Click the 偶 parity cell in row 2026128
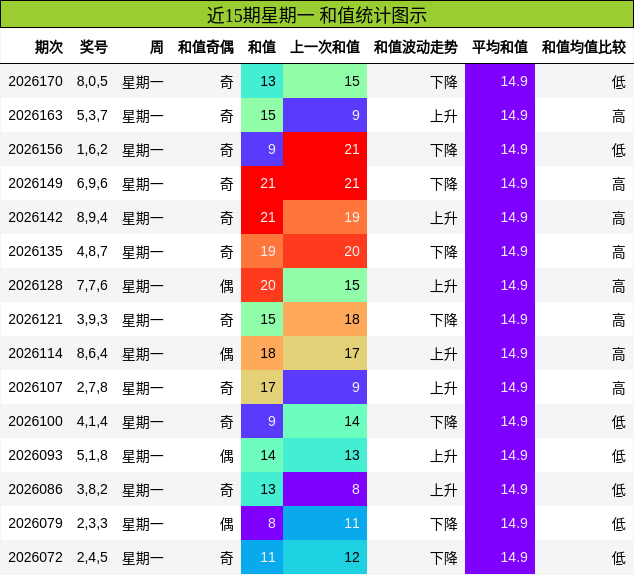Image resolution: width=634 pixels, height=575 pixels. pyautogui.click(x=227, y=286)
